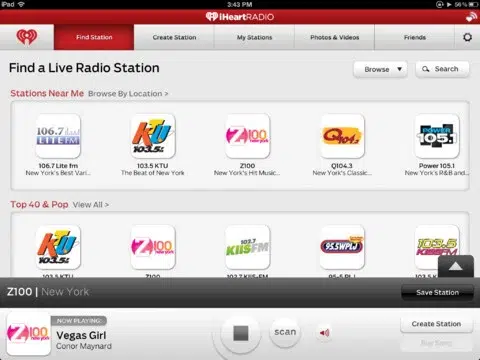Open settings gear icon
Viewport: 480px width, 360px height.
click(467, 37)
